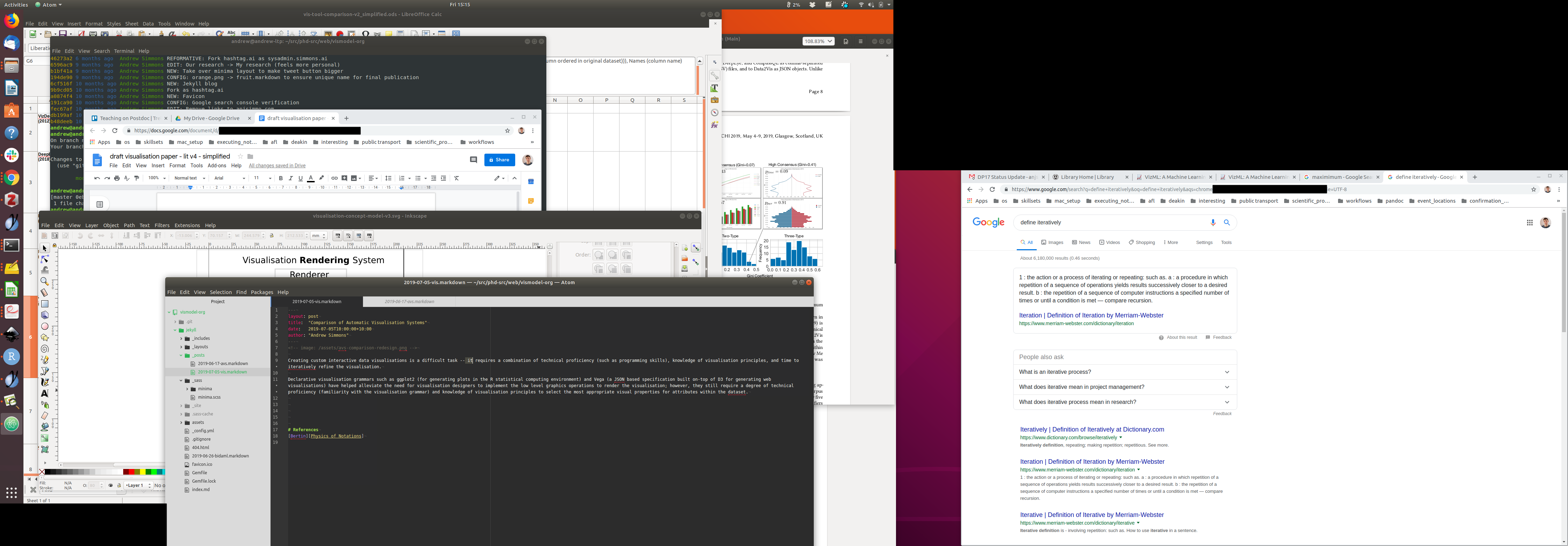1568x546 pixels.
Task: Click the blue Share button in Docs
Action: tap(499, 160)
